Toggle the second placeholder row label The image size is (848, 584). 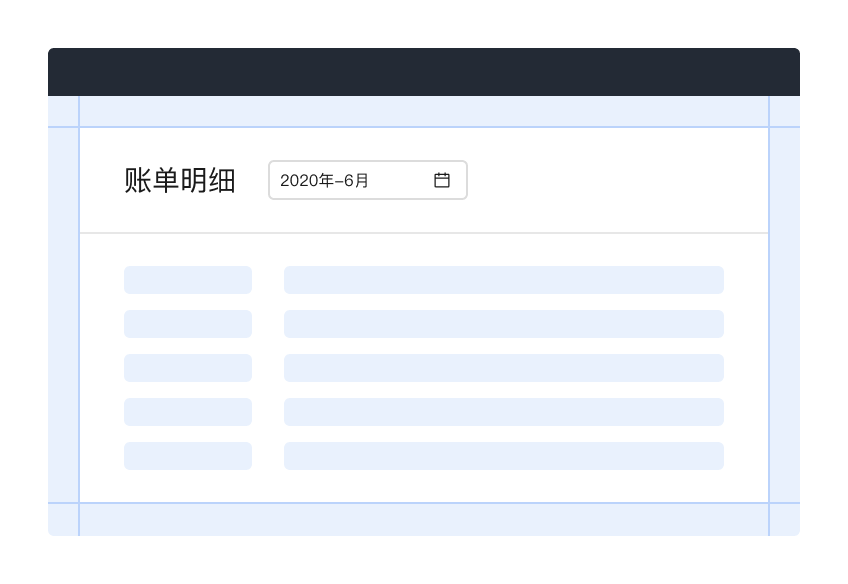188,324
